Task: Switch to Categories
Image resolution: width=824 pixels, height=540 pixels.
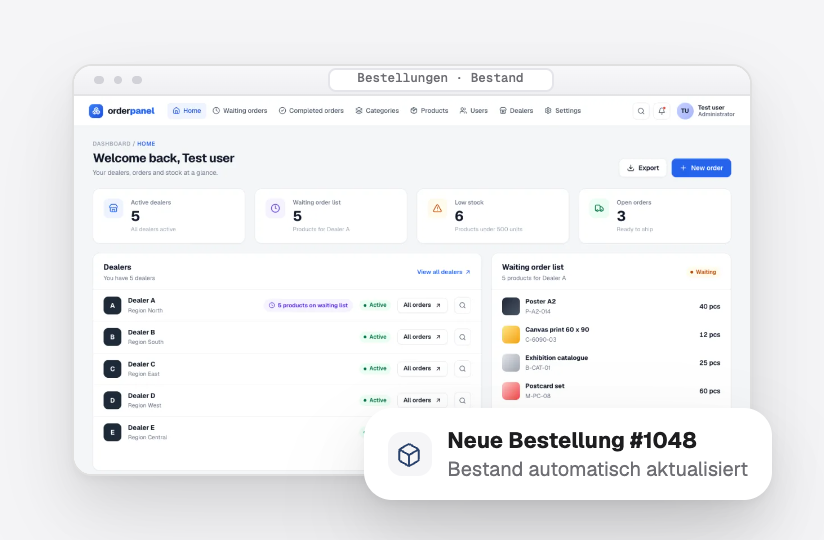Action: [377, 111]
